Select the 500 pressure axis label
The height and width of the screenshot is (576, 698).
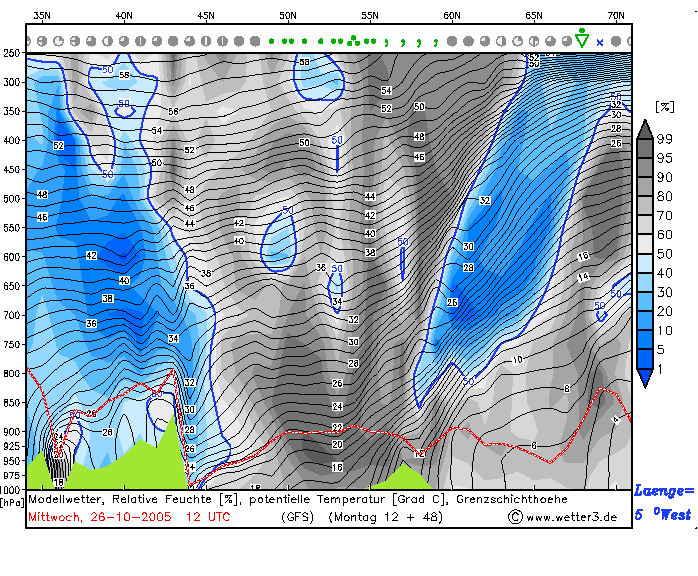tap(12, 199)
